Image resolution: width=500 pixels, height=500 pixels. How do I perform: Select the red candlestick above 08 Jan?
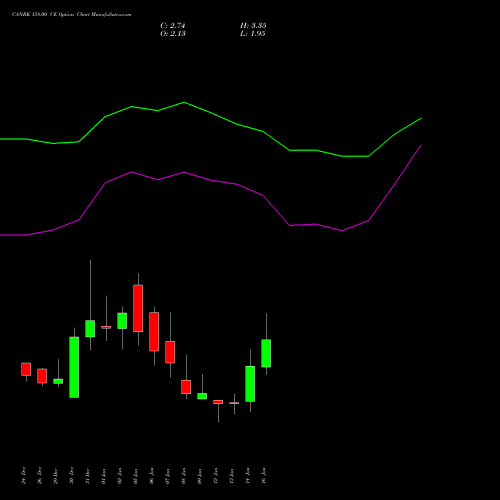coord(186,387)
